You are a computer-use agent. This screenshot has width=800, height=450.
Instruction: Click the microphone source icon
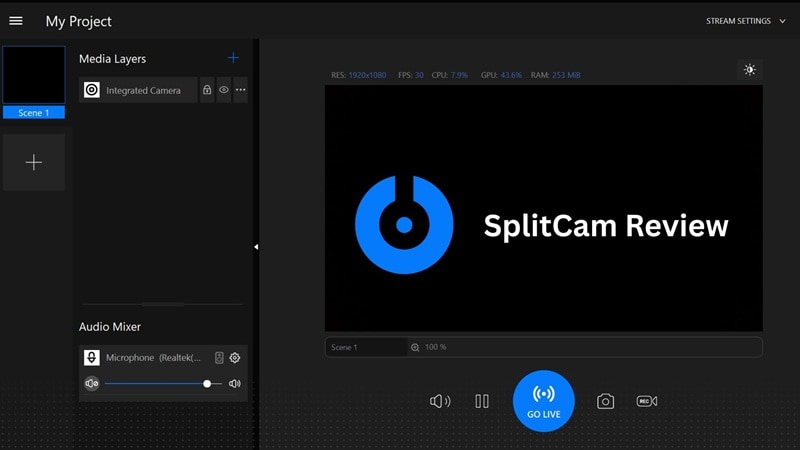tap(92, 358)
